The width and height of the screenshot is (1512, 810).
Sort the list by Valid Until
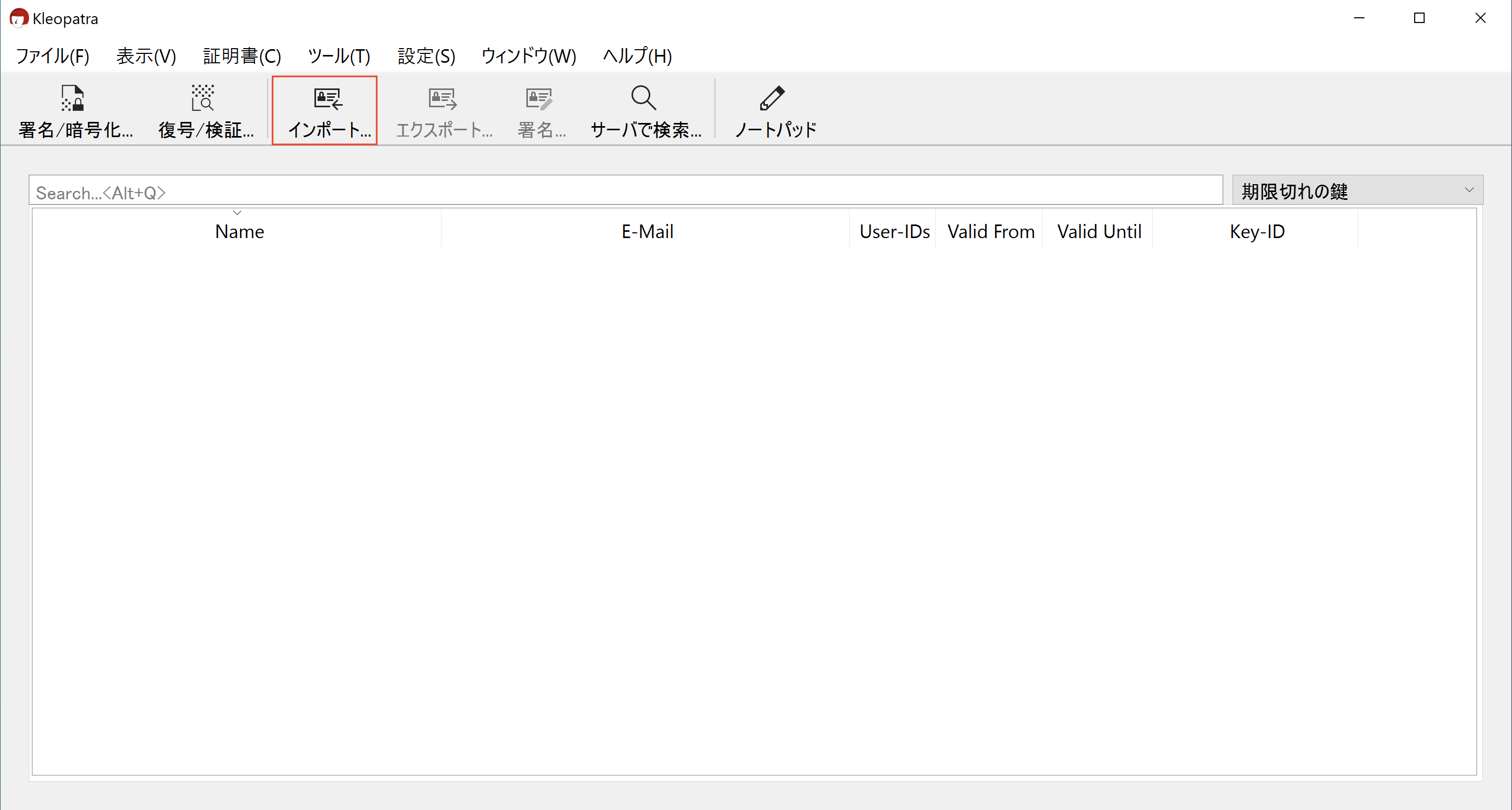pyautogui.click(x=1099, y=231)
